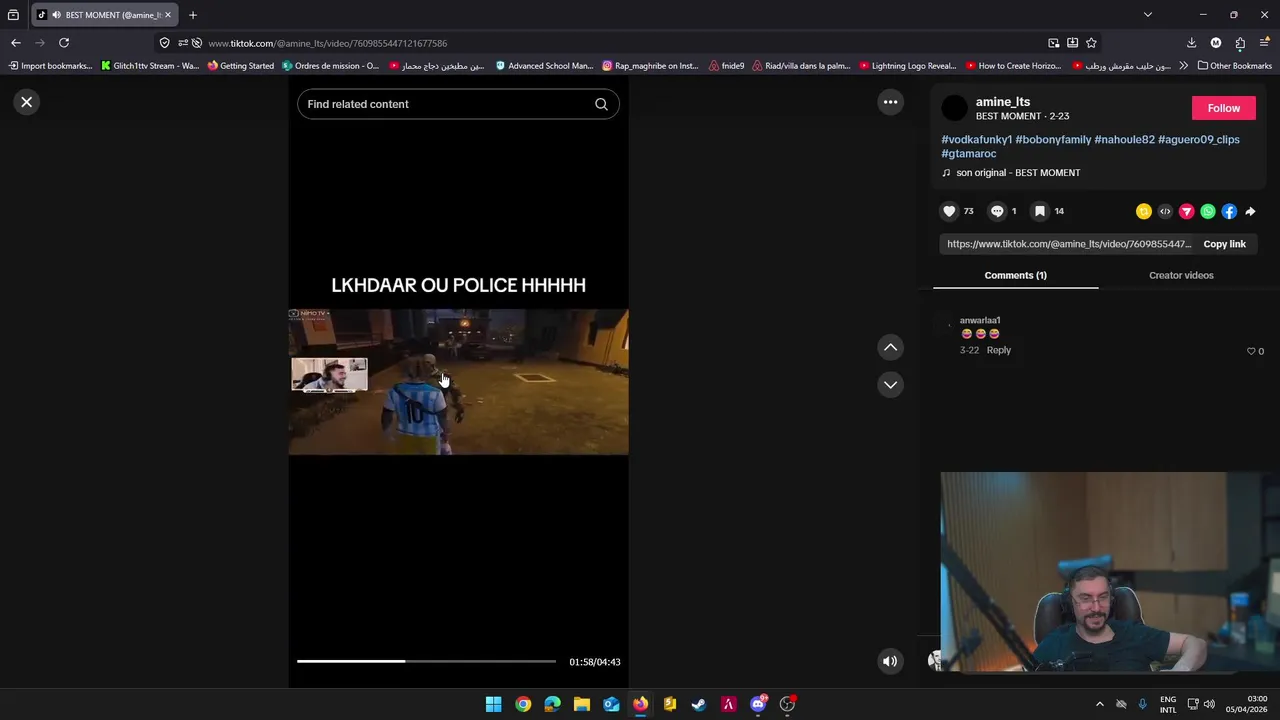This screenshot has width=1280, height=720.
Task: Open the Firefox View icon left of tabs
Action: tap(13, 15)
